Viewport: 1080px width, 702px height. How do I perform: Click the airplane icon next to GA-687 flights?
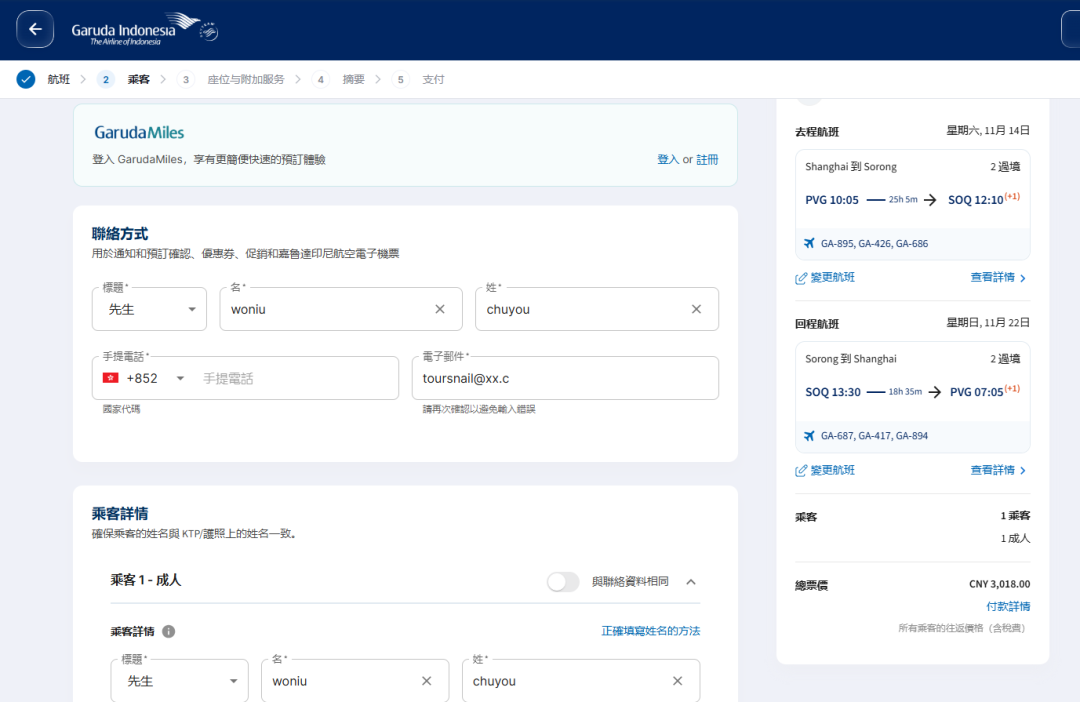click(809, 435)
